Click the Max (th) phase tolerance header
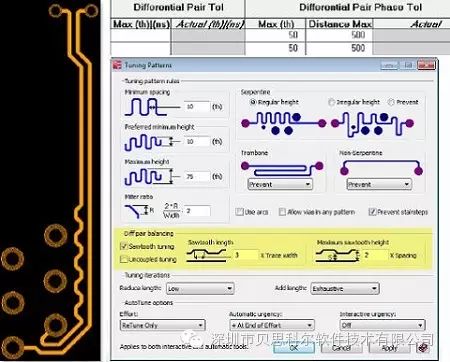Image resolution: width=450 pixels, height=362 pixels. click(276, 24)
